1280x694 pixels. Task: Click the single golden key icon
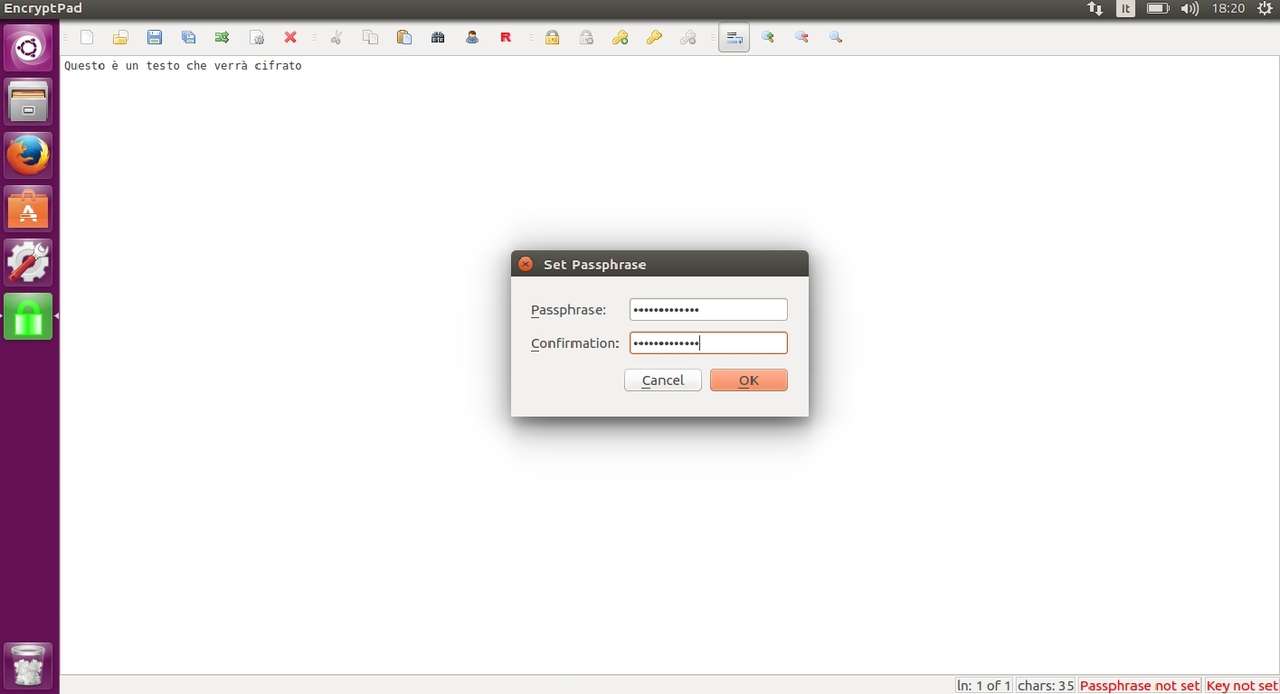[654, 38]
